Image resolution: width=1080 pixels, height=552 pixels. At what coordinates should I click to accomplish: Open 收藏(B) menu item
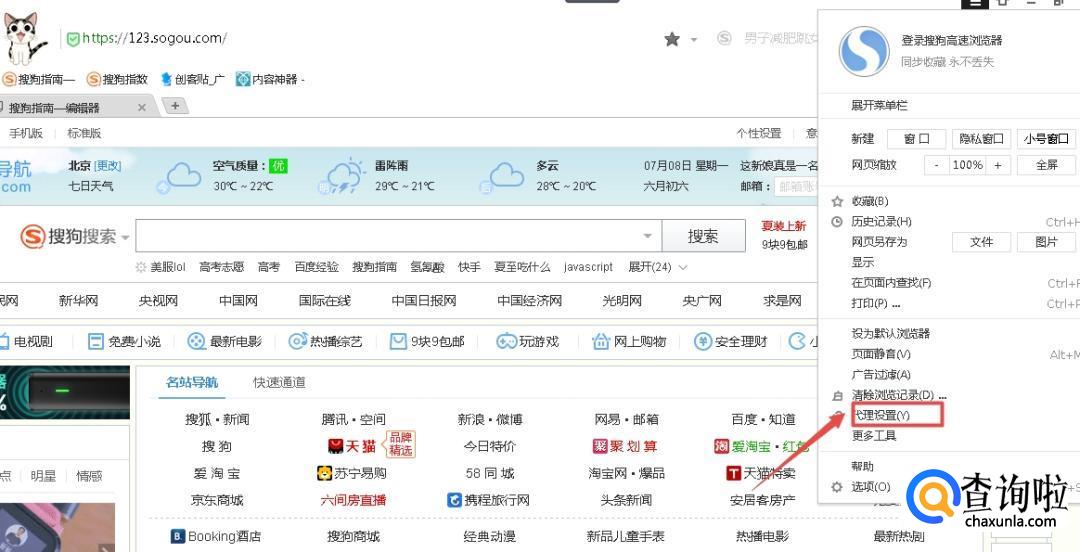pos(869,201)
